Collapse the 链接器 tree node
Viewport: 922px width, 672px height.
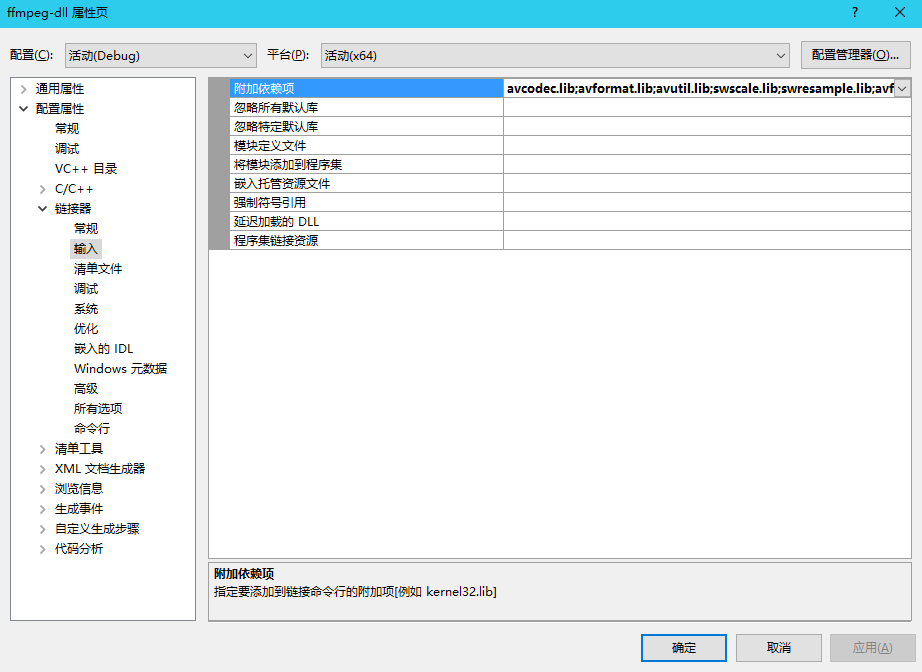(42, 209)
